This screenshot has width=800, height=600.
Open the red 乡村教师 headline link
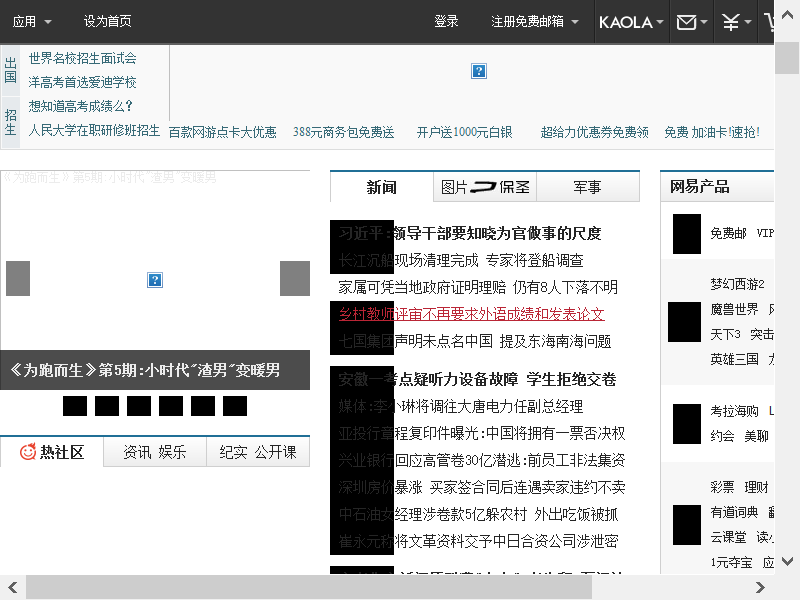[472, 314]
